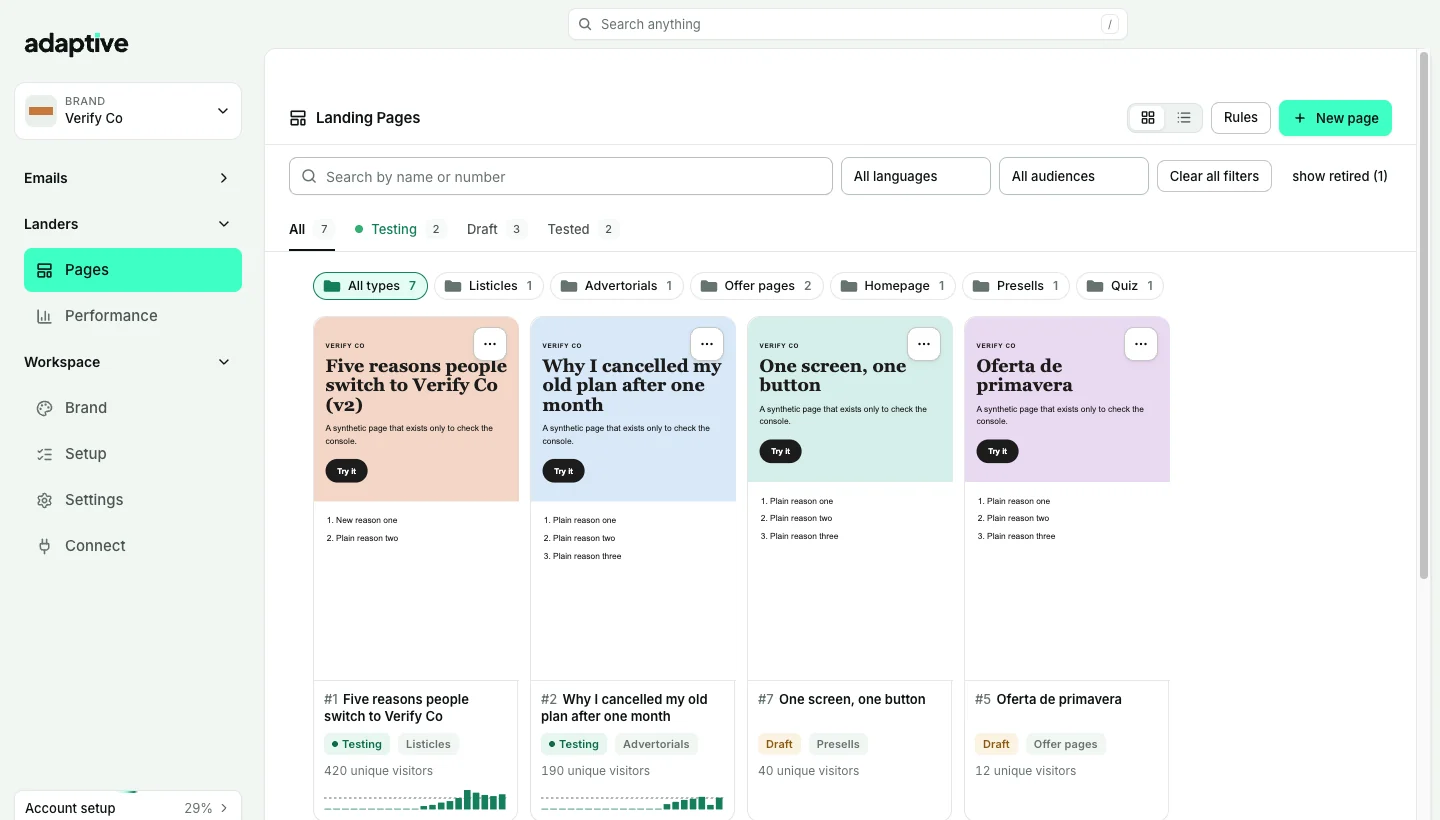Screen dimensions: 1440x820
Task: Click the Connect plug icon
Action: click(x=44, y=546)
